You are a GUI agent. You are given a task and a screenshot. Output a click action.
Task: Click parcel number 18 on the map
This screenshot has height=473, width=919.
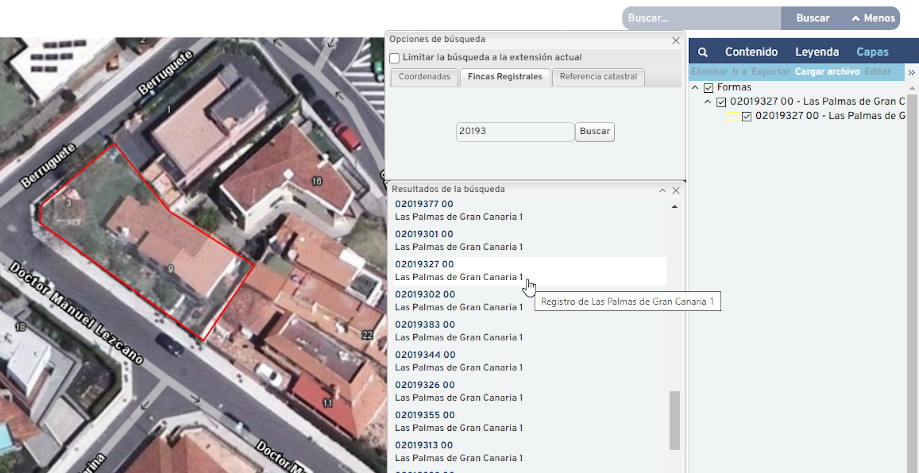tap(21, 327)
